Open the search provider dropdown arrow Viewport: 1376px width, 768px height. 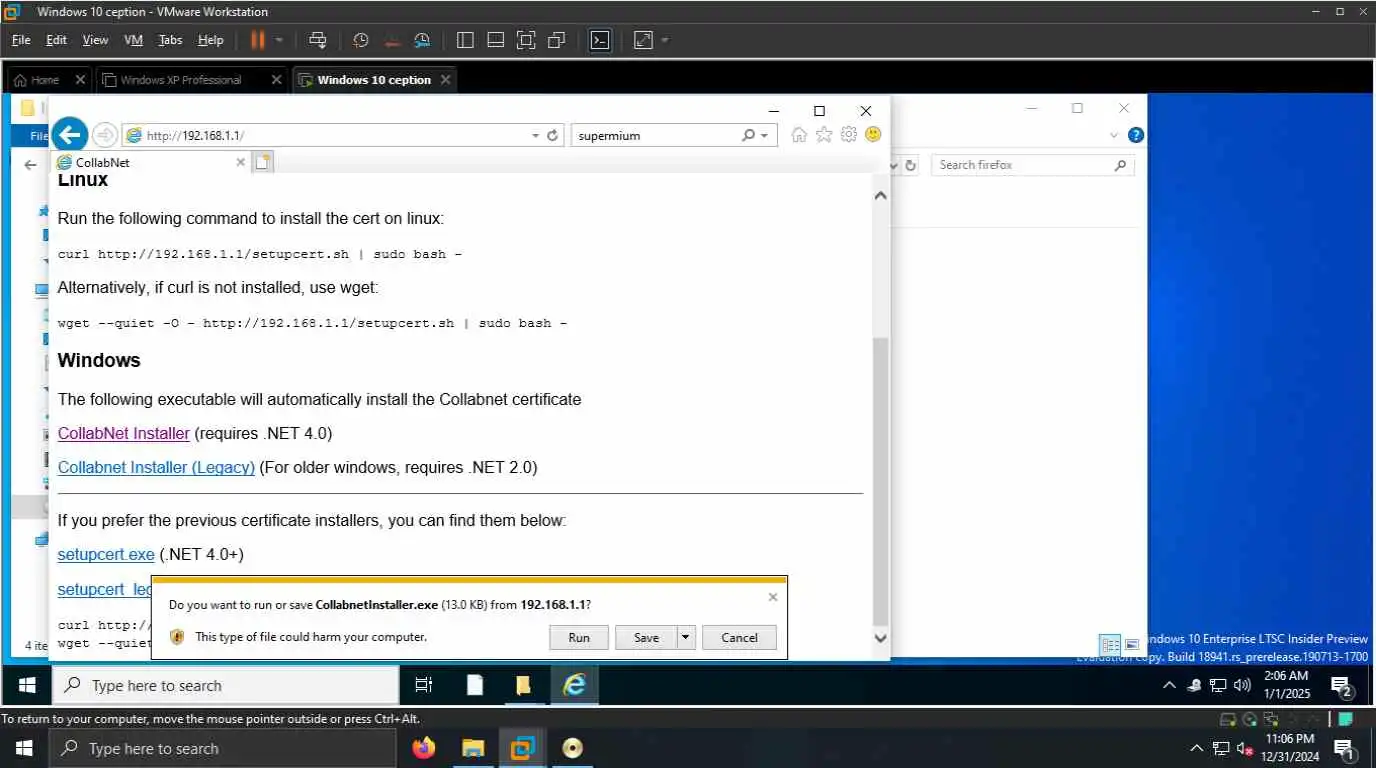(x=765, y=135)
